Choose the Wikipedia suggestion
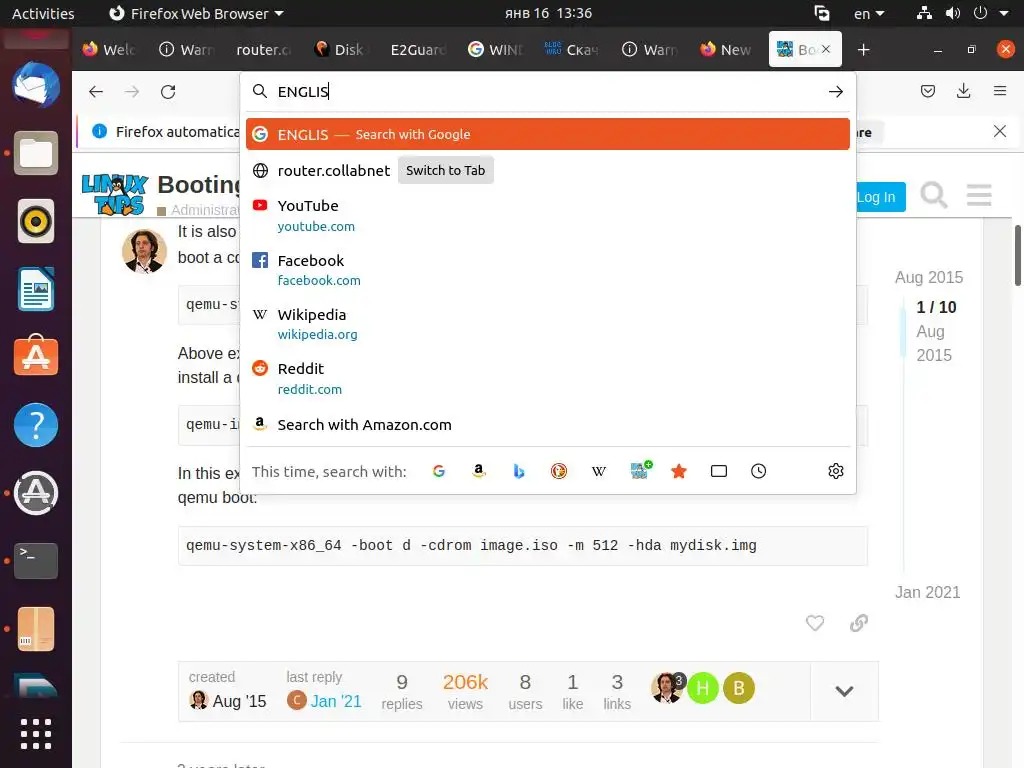 point(547,324)
